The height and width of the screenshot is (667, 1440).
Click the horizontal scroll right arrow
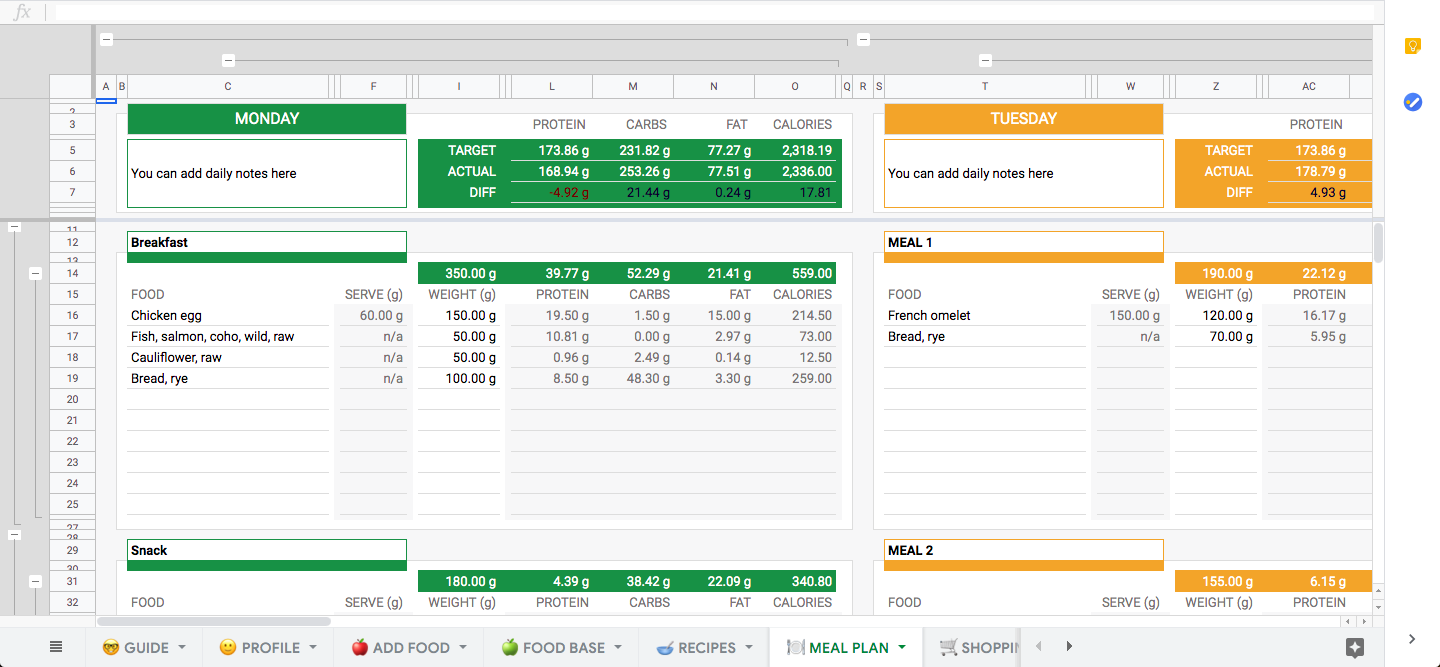pyautogui.click(x=1363, y=621)
